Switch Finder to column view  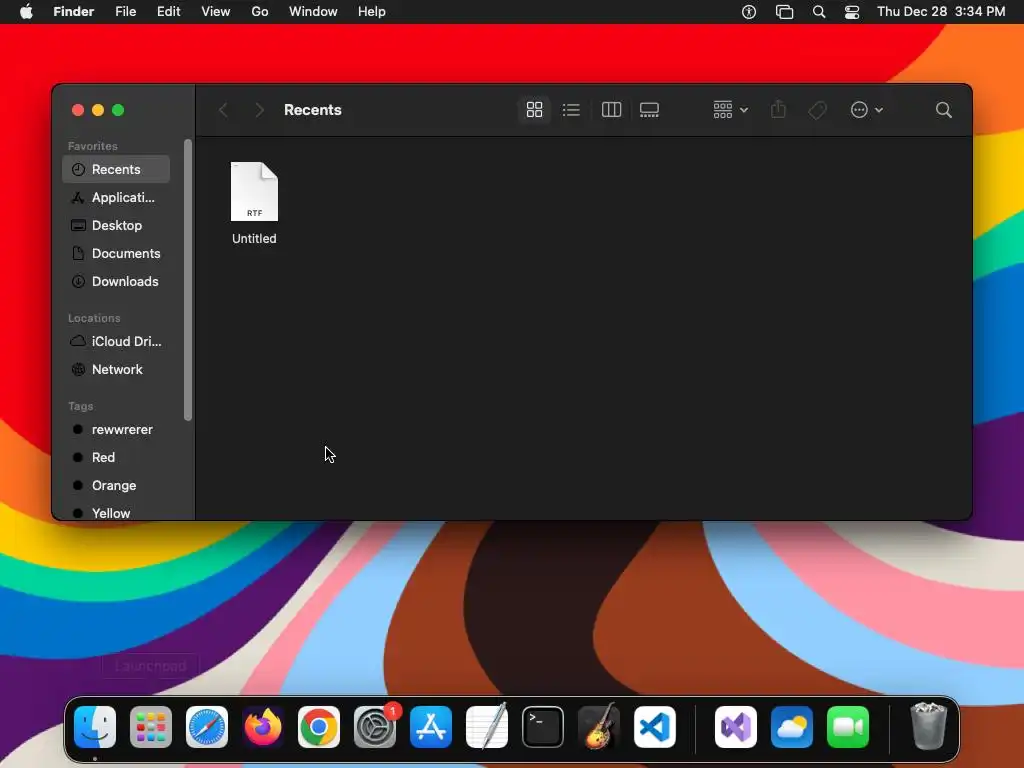(x=611, y=110)
